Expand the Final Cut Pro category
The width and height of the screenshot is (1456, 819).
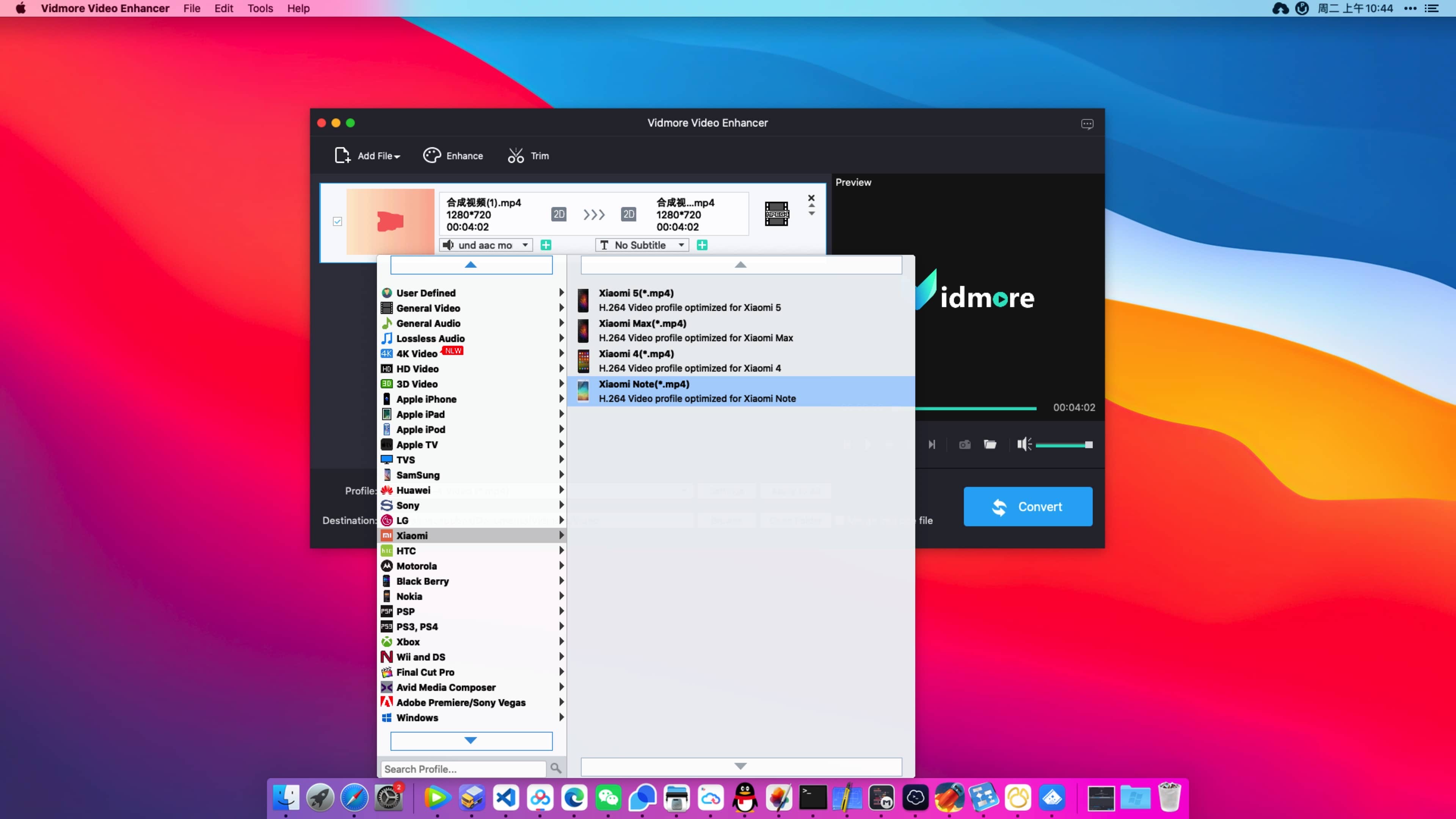point(472,672)
